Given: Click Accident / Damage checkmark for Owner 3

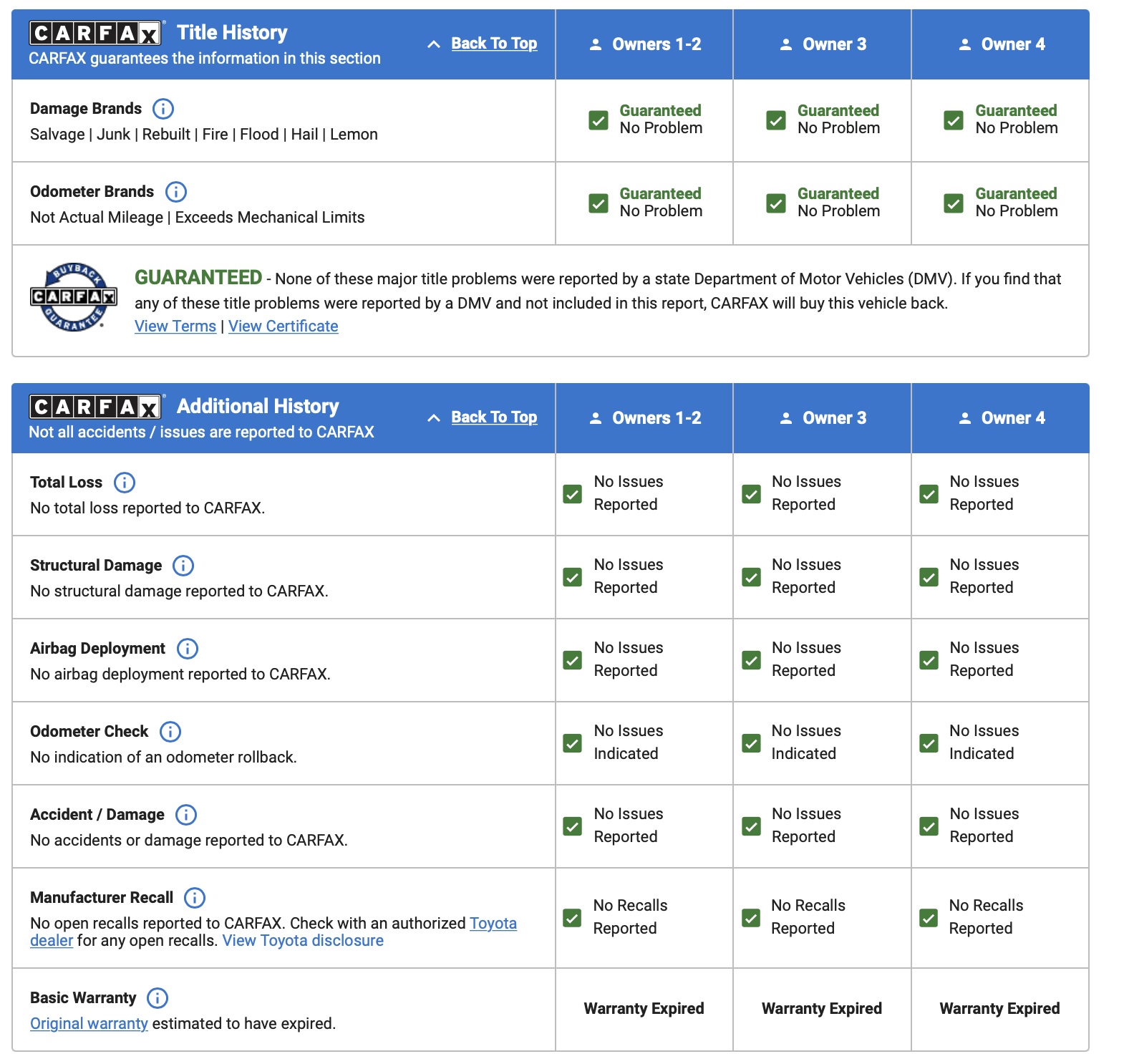Looking at the screenshot, I should (x=751, y=826).
